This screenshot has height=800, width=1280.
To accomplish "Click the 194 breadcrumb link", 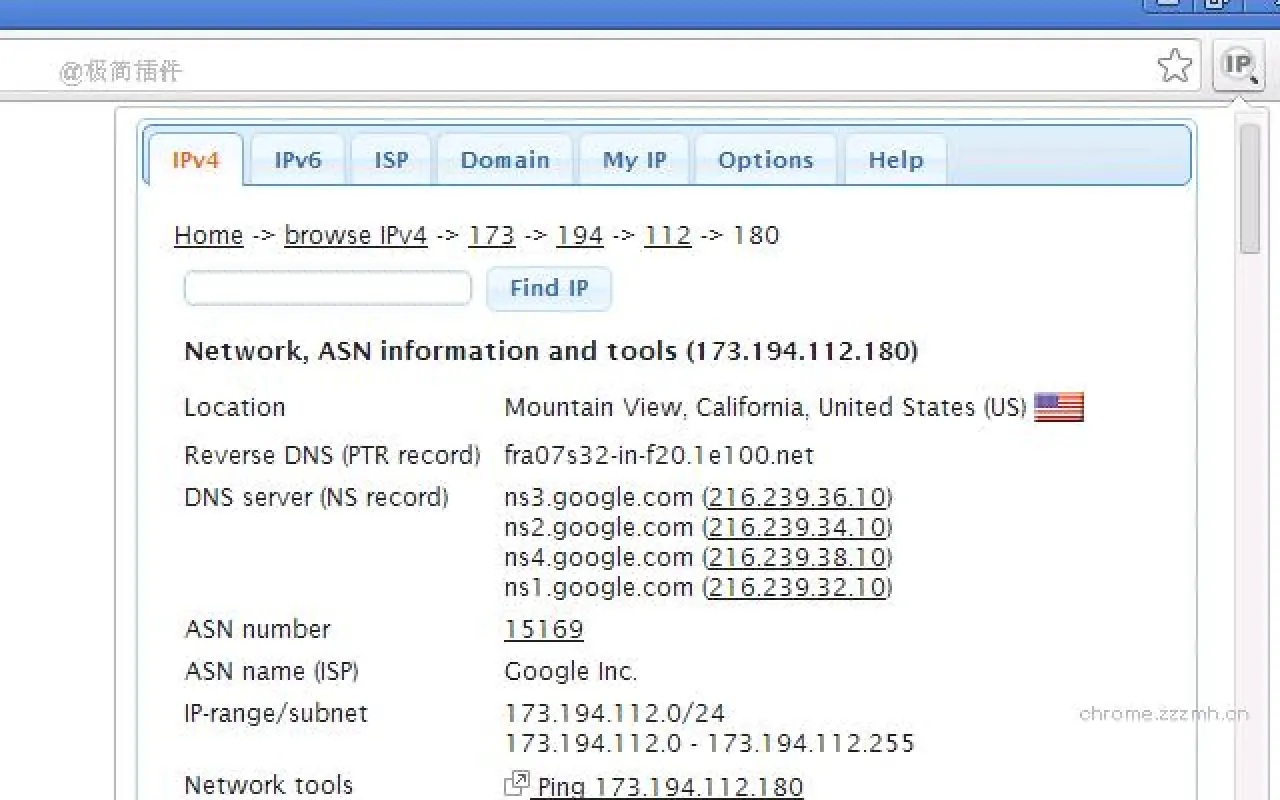I will pos(580,235).
